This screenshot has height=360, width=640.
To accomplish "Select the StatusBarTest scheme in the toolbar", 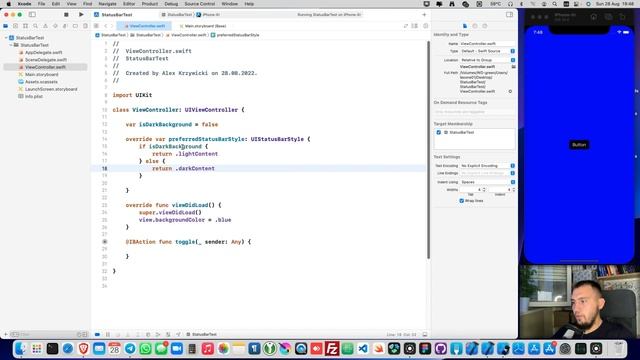I will [x=177, y=15].
